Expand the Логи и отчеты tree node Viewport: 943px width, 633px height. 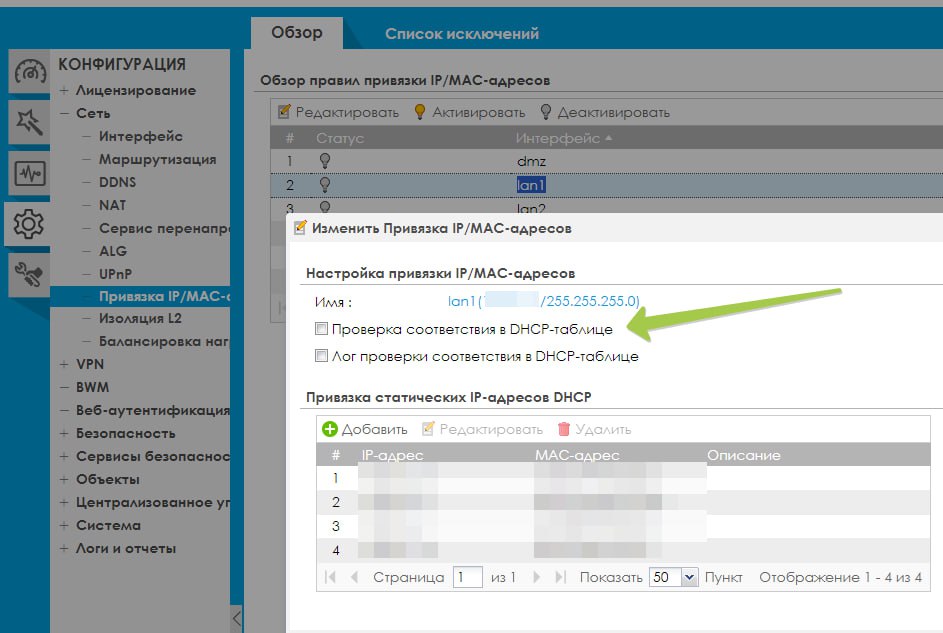(x=64, y=548)
